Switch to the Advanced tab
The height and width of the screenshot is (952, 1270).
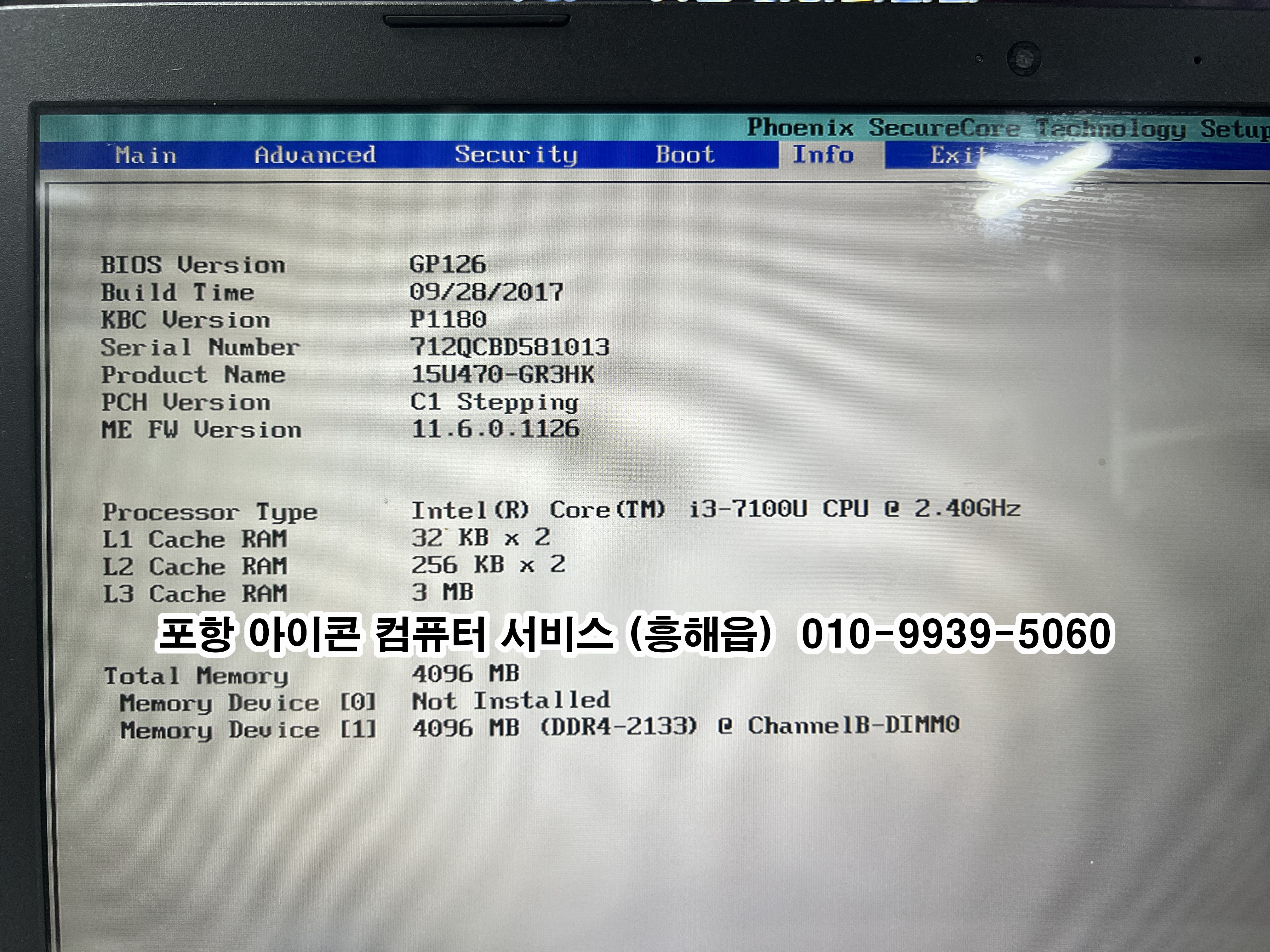click(x=315, y=155)
